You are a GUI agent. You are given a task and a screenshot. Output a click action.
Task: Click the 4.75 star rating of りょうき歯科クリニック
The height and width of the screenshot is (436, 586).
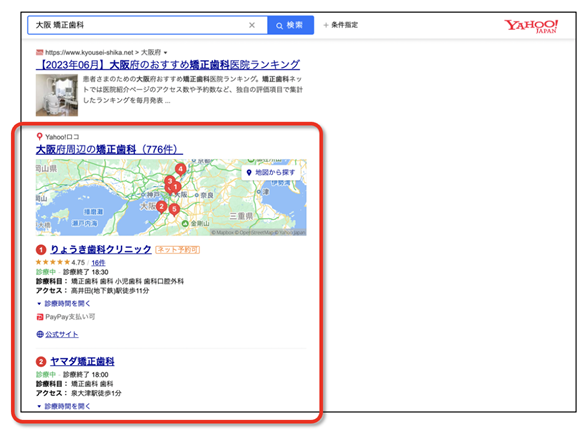tap(60, 262)
